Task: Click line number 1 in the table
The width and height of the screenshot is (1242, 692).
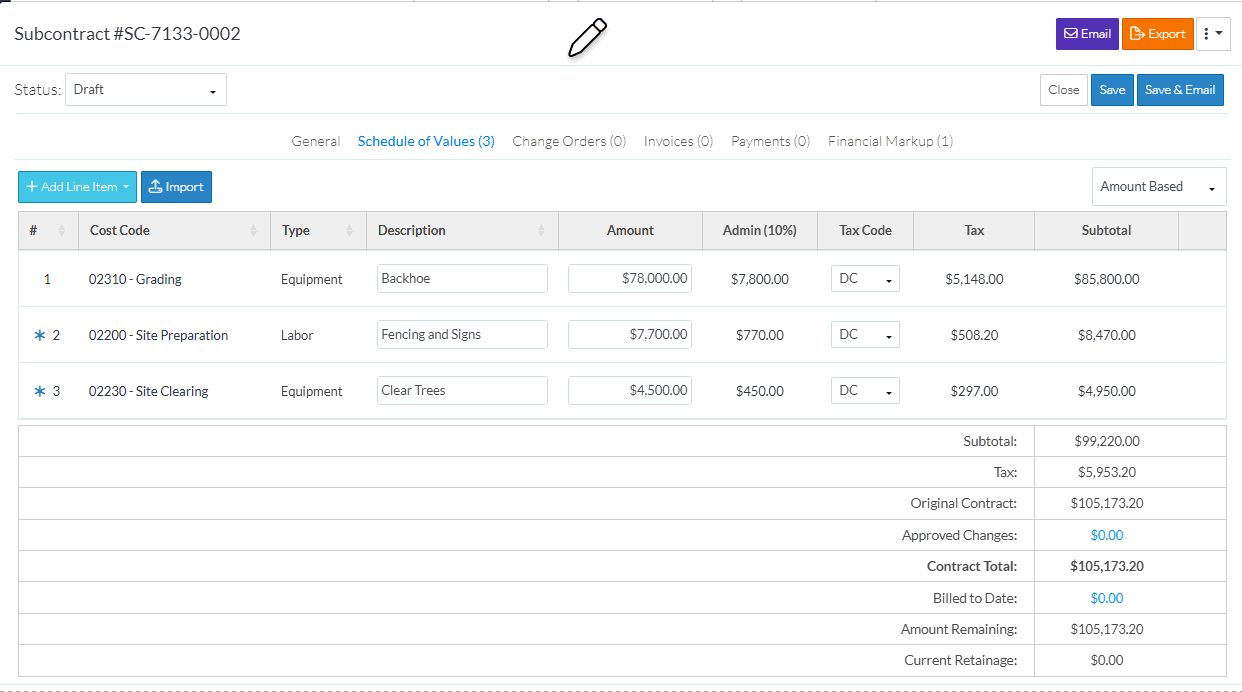Action: (47, 280)
